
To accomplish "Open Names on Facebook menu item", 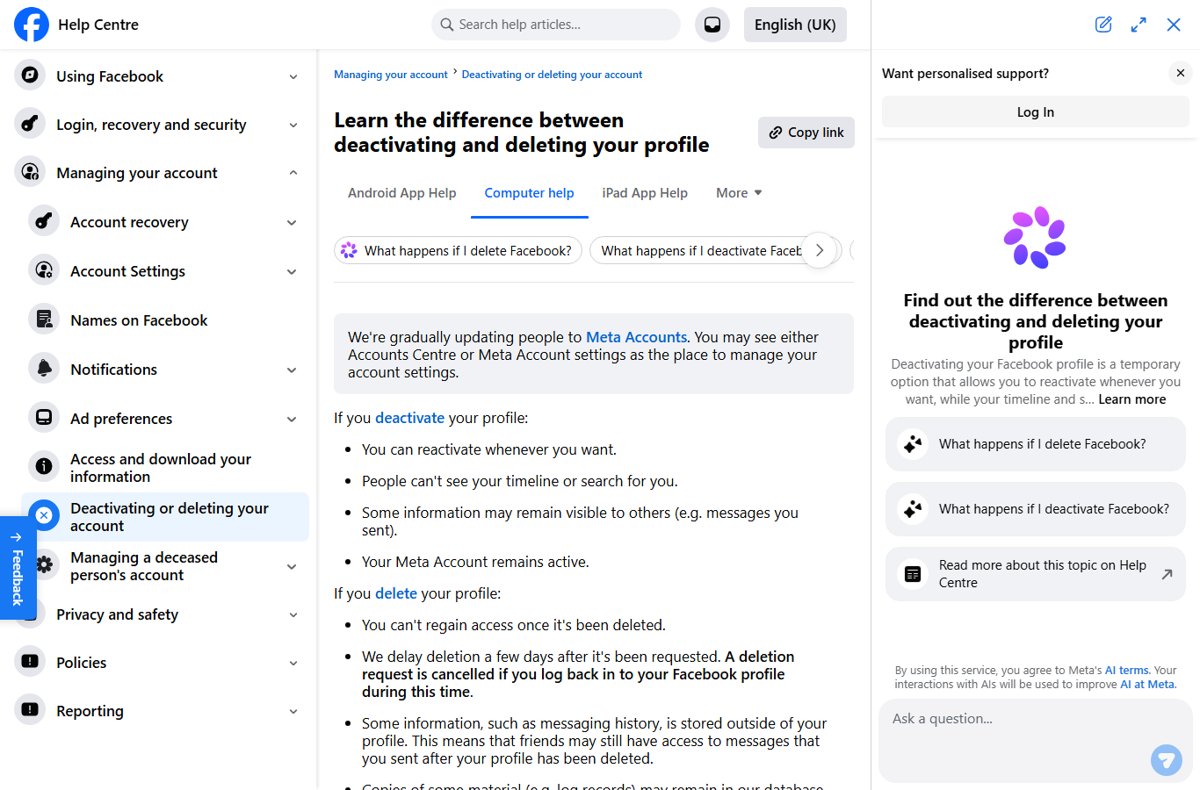I will (x=165, y=320).
